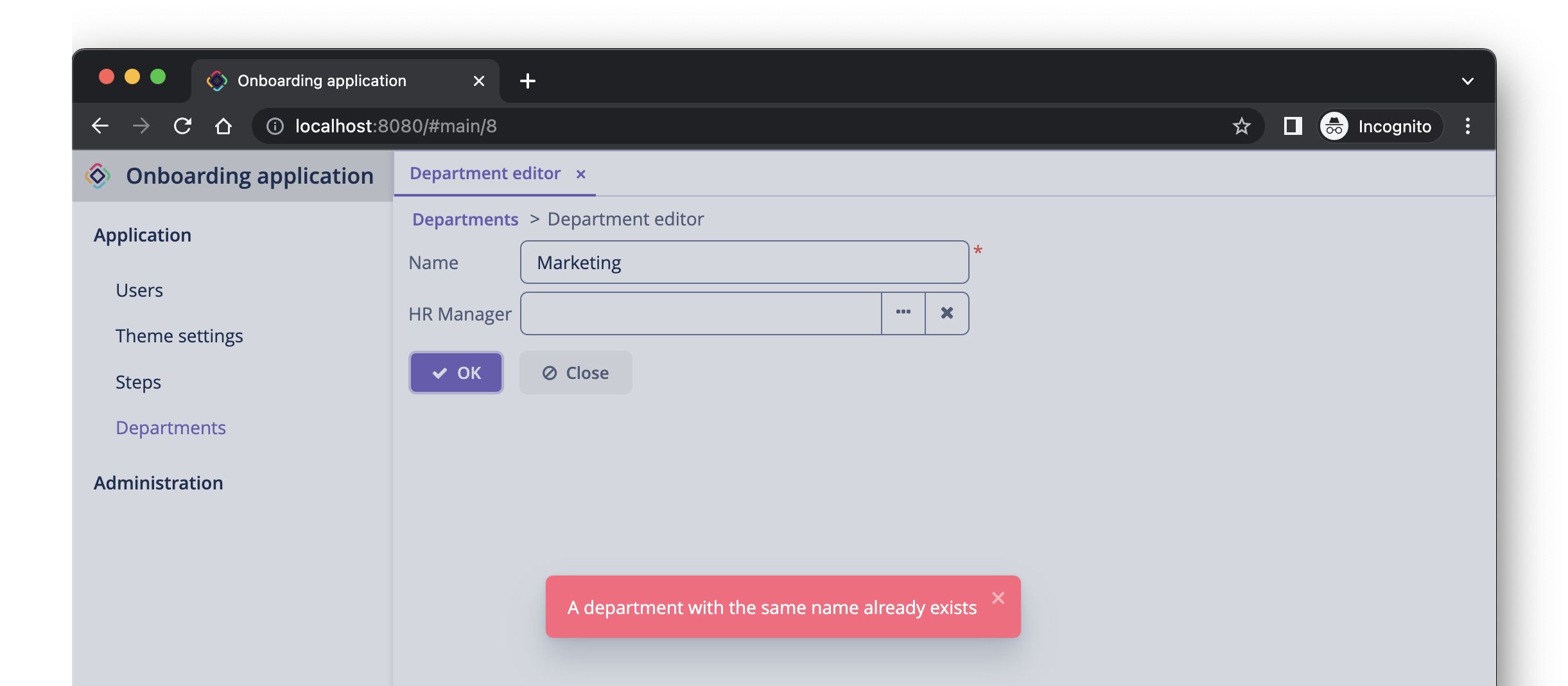Reload the current page
Screen dimensions: 1568x686
[x=182, y=126]
